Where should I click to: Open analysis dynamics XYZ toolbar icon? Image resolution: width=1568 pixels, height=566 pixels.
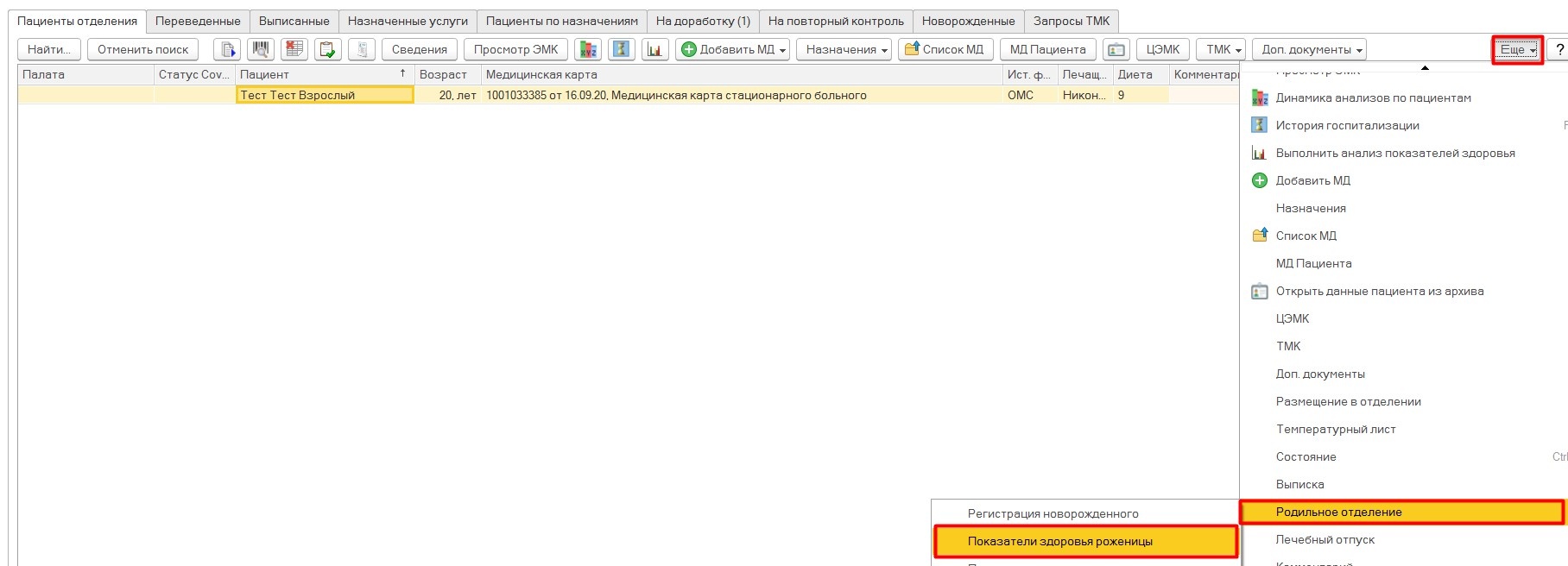click(x=588, y=49)
